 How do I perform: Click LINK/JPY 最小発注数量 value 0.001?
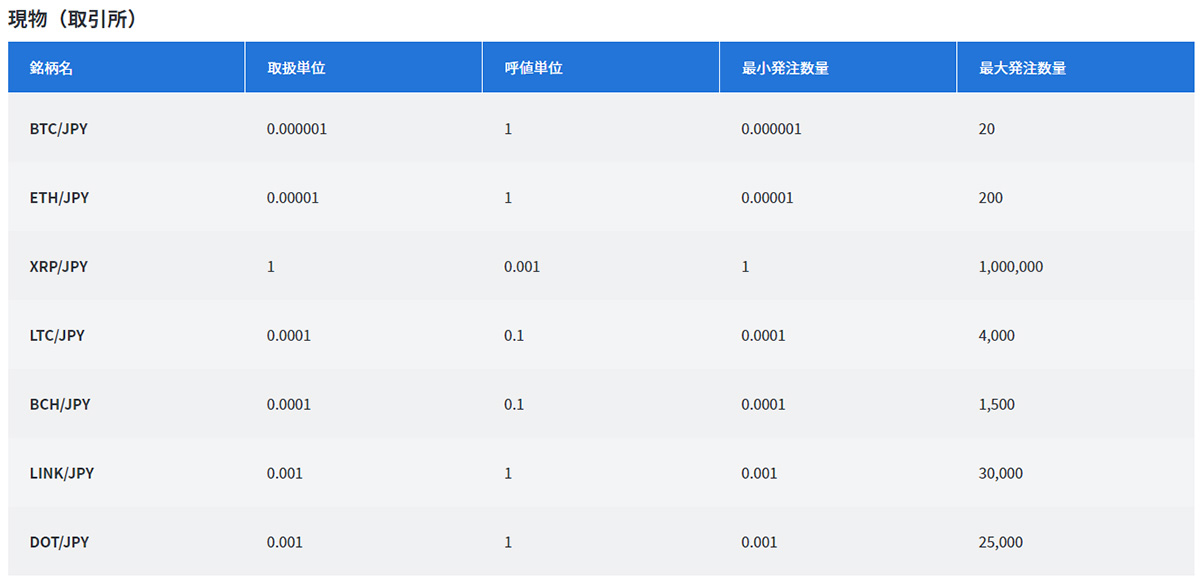pyautogui.click(x=759, y=473)
